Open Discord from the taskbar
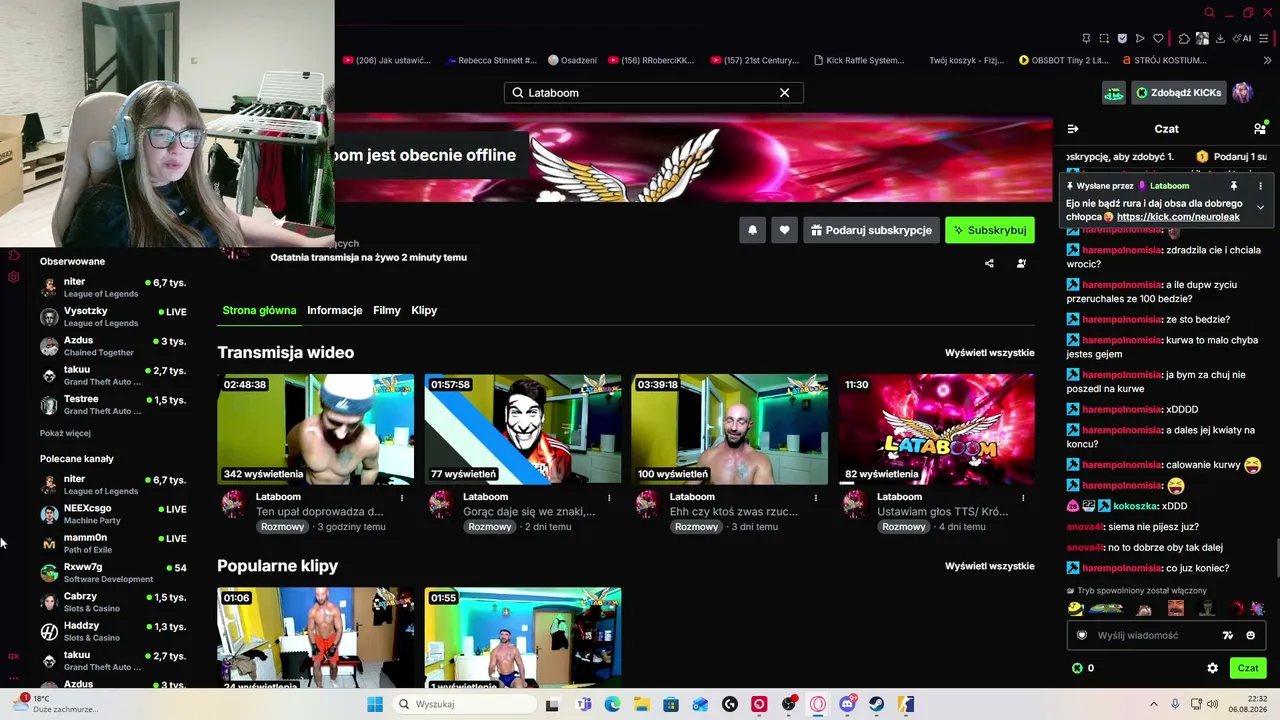The height and width of the screenshot is (720, 1280). click(847, 704)
